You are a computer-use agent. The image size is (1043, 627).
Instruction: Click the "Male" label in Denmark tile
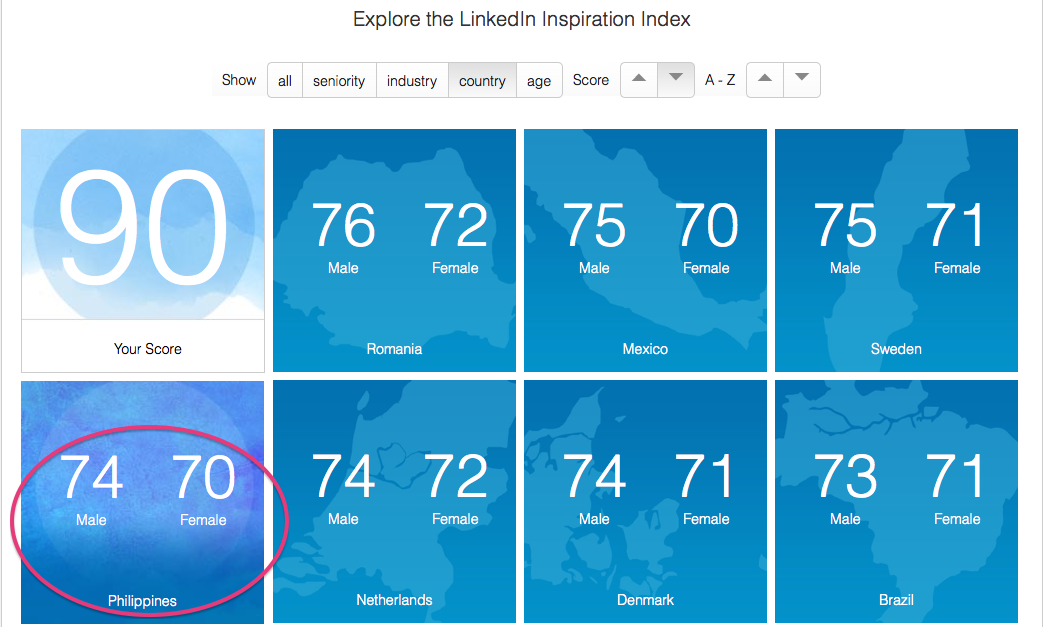(x=594, y=519)
